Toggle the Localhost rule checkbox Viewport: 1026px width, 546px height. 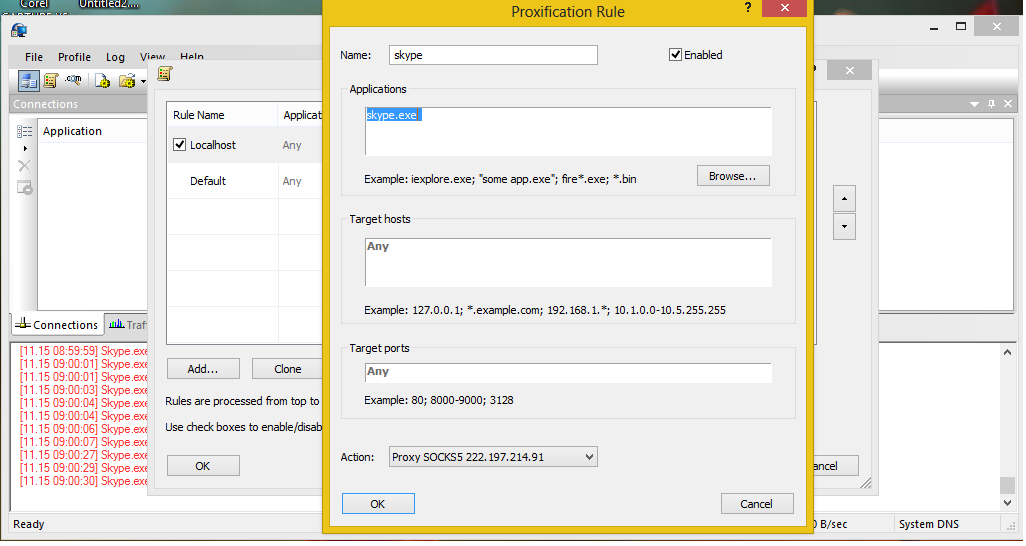(x=180, y=145)
